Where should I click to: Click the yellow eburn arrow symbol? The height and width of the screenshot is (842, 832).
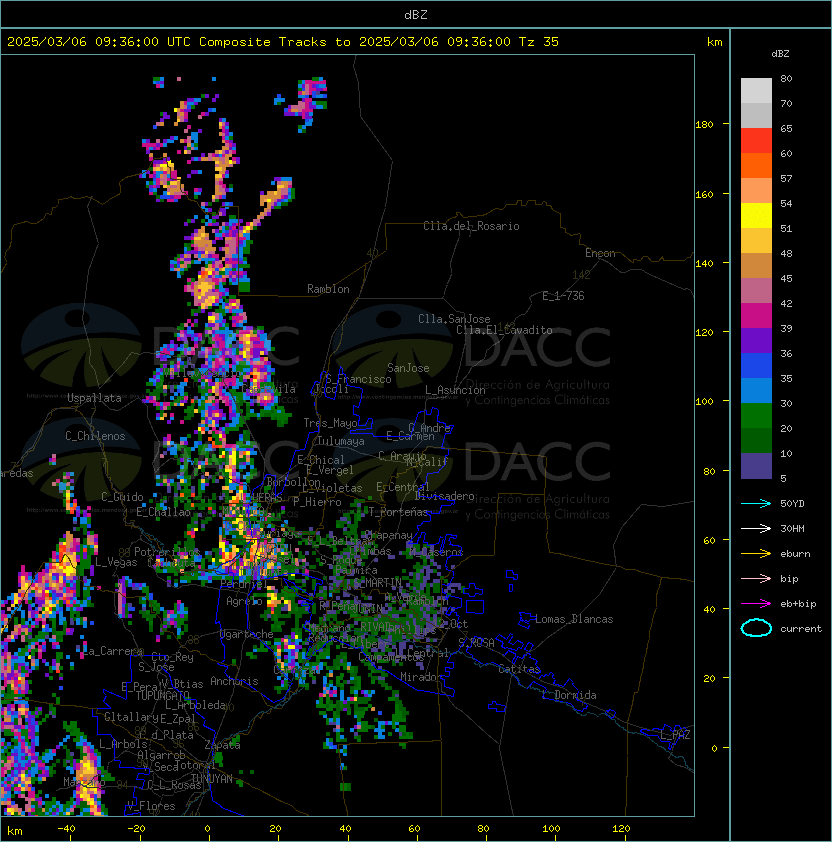[x=756, y=554]
